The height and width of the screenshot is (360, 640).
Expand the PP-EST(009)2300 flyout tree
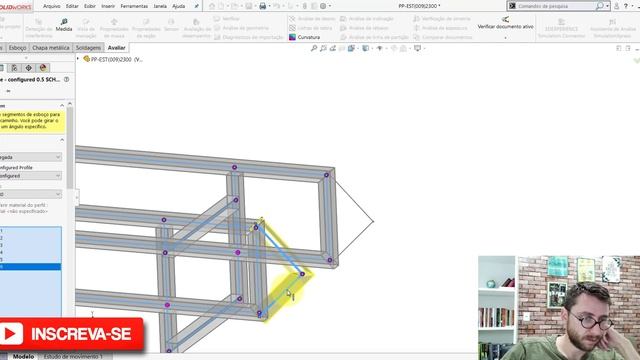78,59
